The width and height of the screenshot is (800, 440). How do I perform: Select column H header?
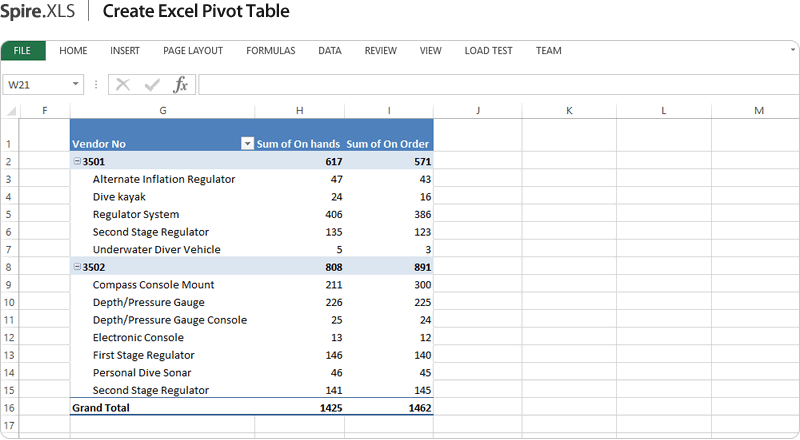[x=300, y=110]
